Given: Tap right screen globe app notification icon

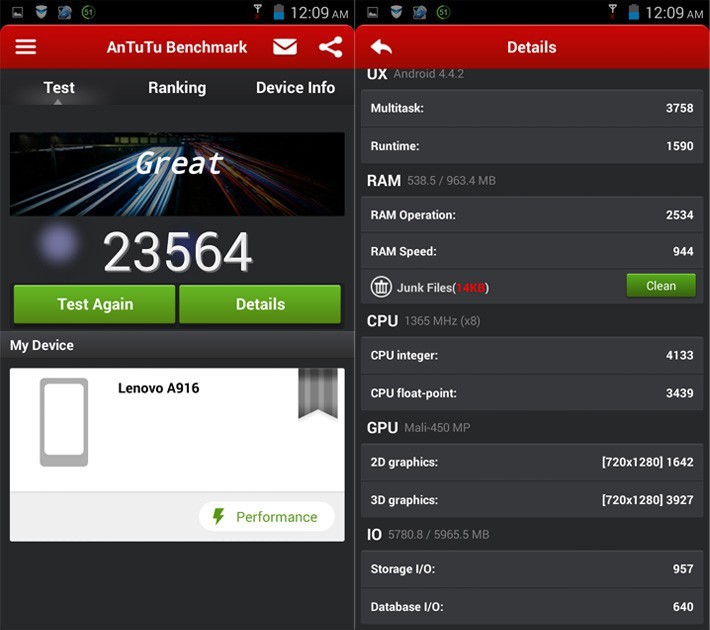Looking at the screenshot, I should (420, 12).
